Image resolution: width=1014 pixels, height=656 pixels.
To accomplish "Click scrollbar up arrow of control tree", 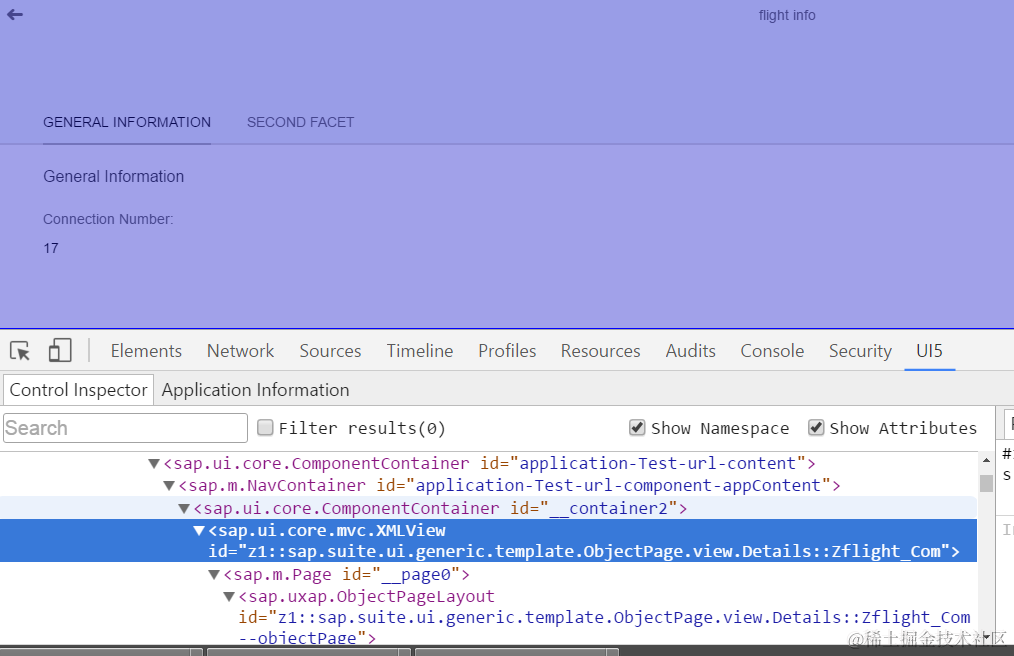I will (986, 460).
